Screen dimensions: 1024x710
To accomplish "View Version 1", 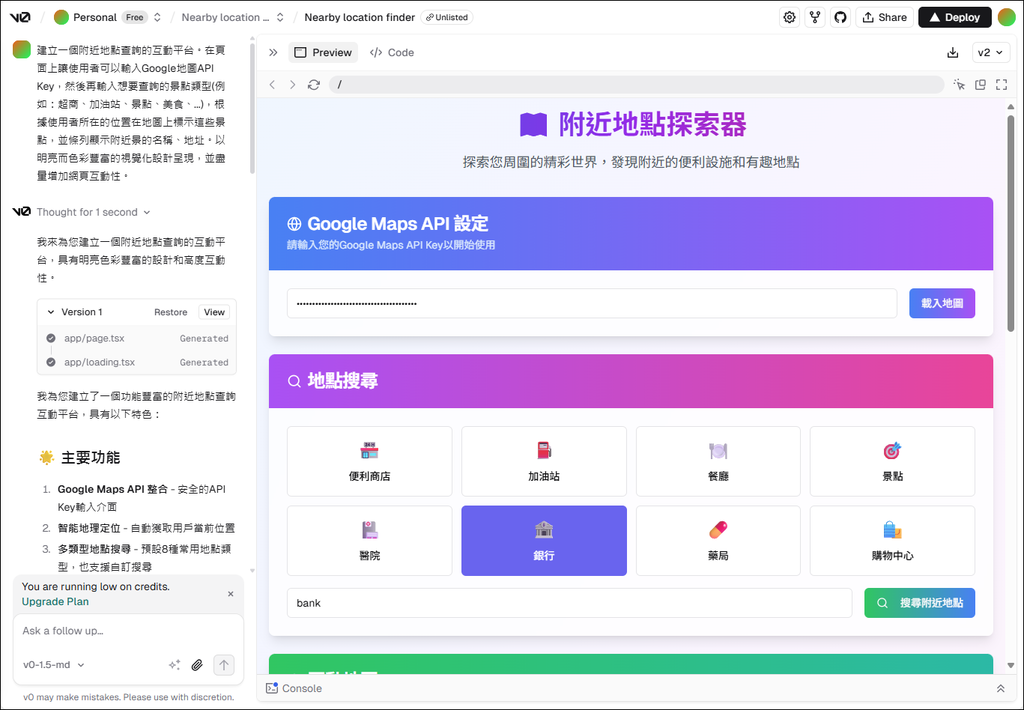I will coord(214,312).
